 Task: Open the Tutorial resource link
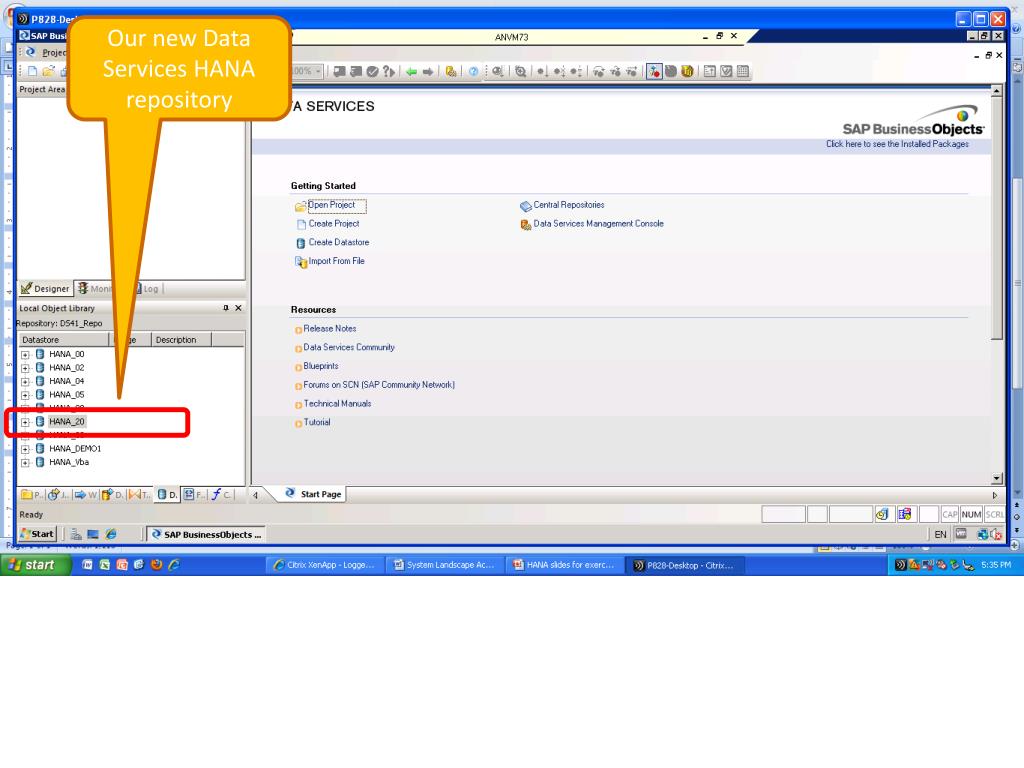tap(317, 423)
